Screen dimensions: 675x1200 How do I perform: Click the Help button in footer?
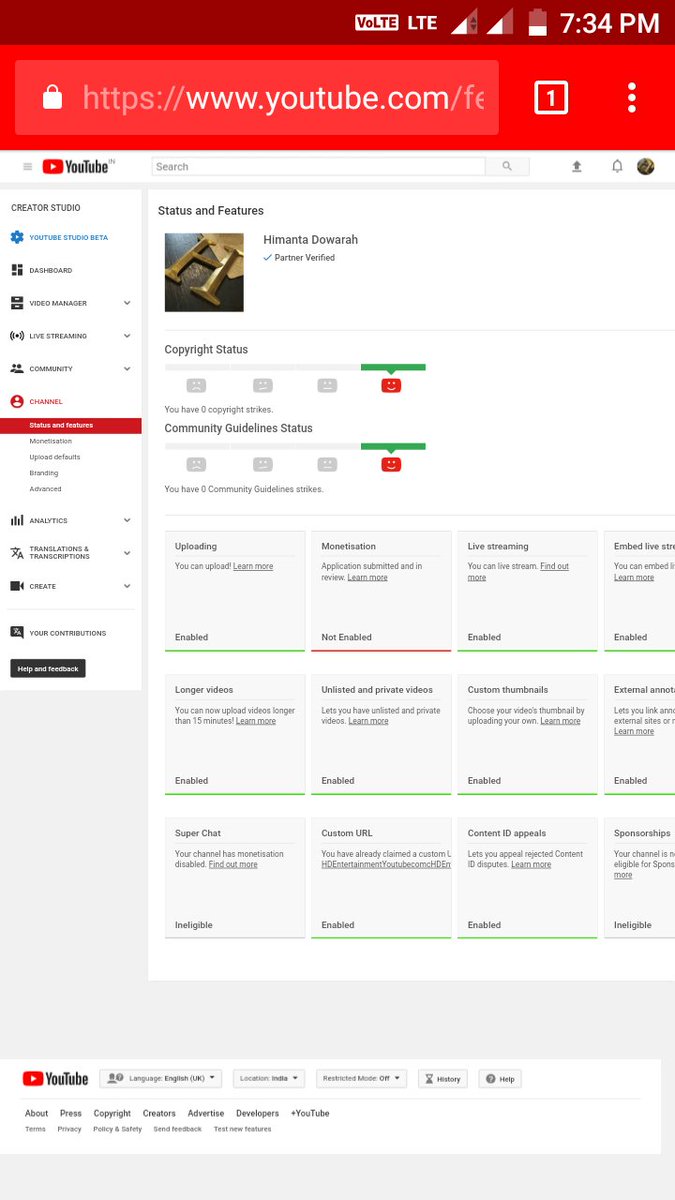pos(500,1079)
